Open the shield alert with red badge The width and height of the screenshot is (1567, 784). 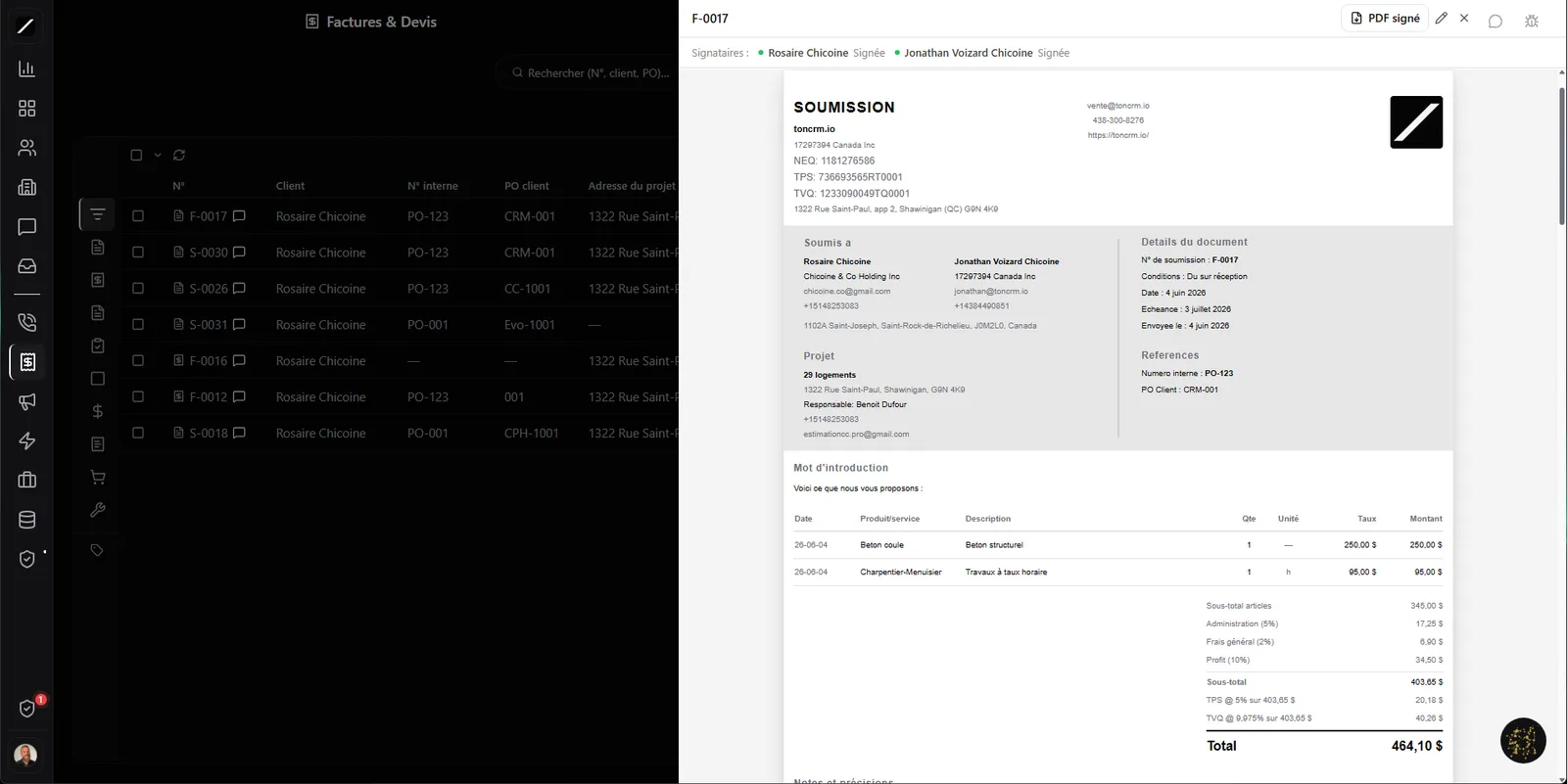[28, 708]
